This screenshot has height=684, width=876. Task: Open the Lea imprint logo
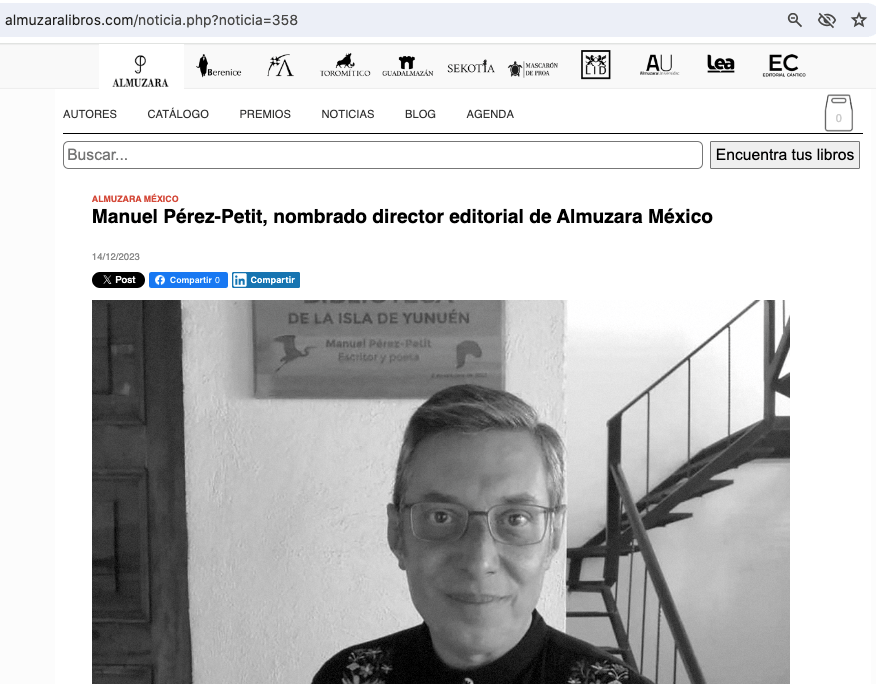pyautogui.click(x=720, y=65)
